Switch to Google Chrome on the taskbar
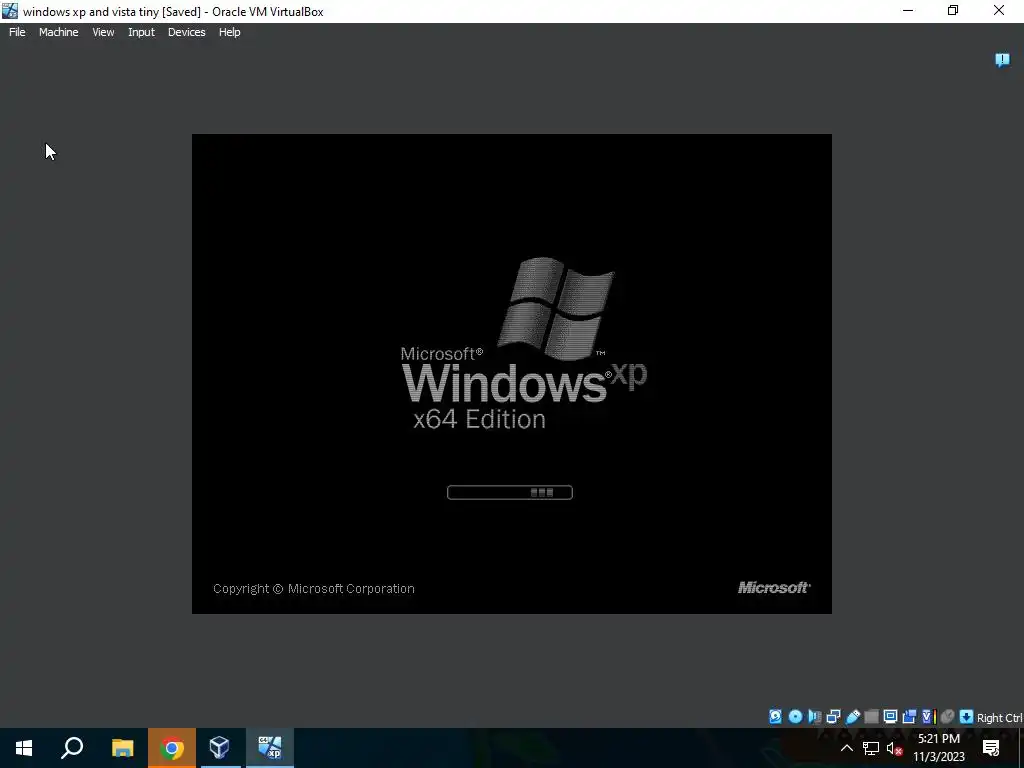The image size is (1024, 768). tap(171, 748)
